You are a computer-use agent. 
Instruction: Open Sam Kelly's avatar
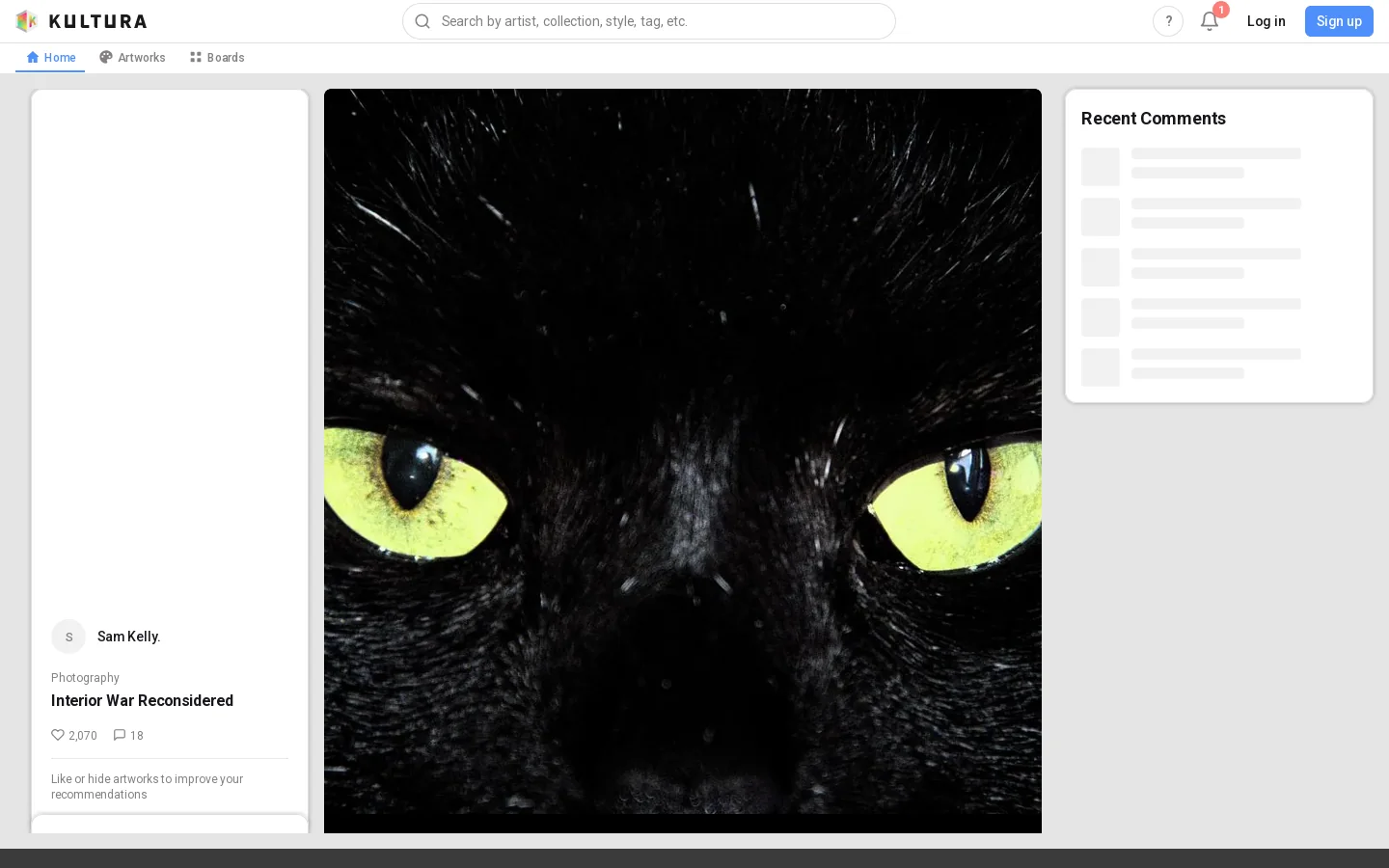(x=68, y=637)
